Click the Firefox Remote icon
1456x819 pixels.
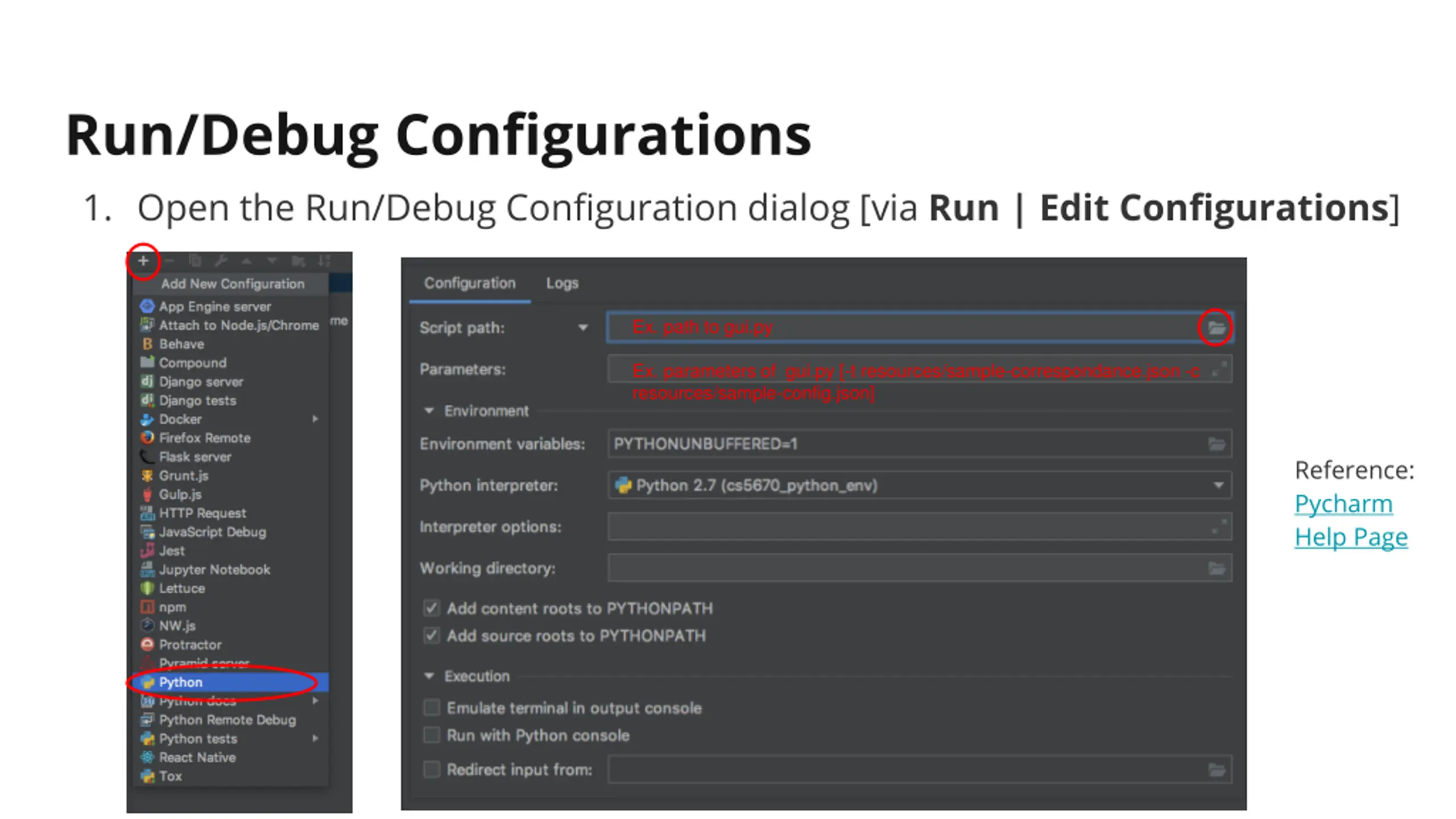147,438
